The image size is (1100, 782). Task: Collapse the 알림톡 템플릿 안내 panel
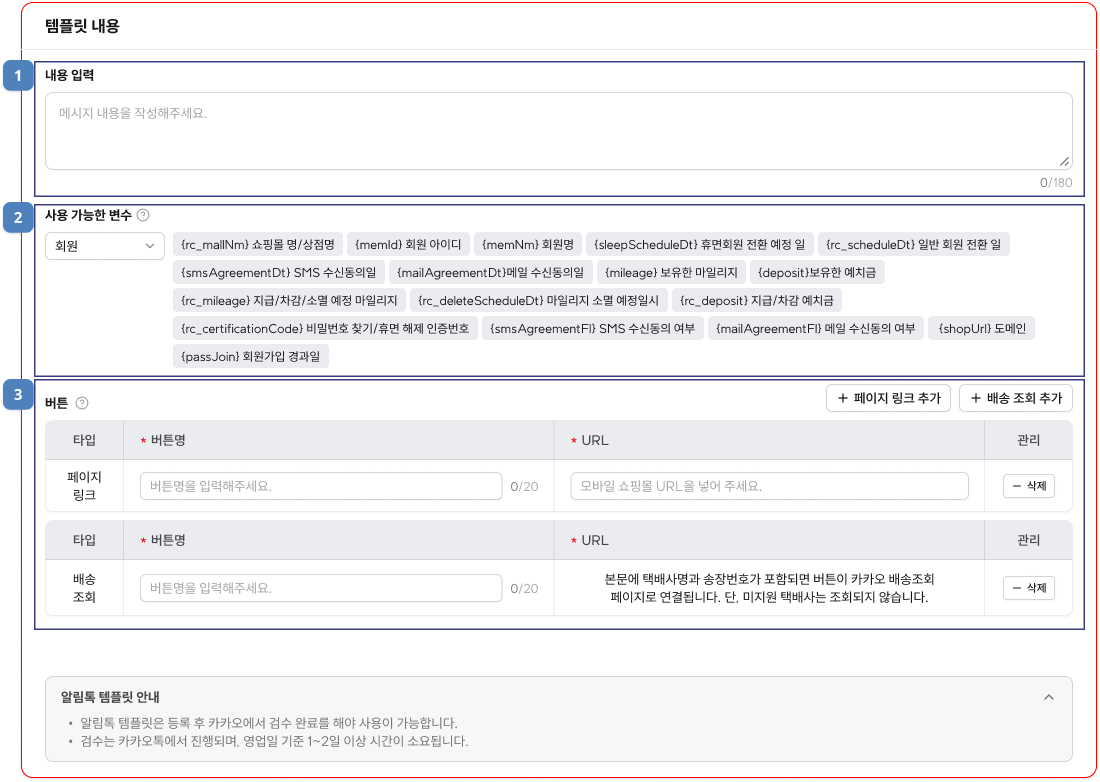[x=1048, y=697]
